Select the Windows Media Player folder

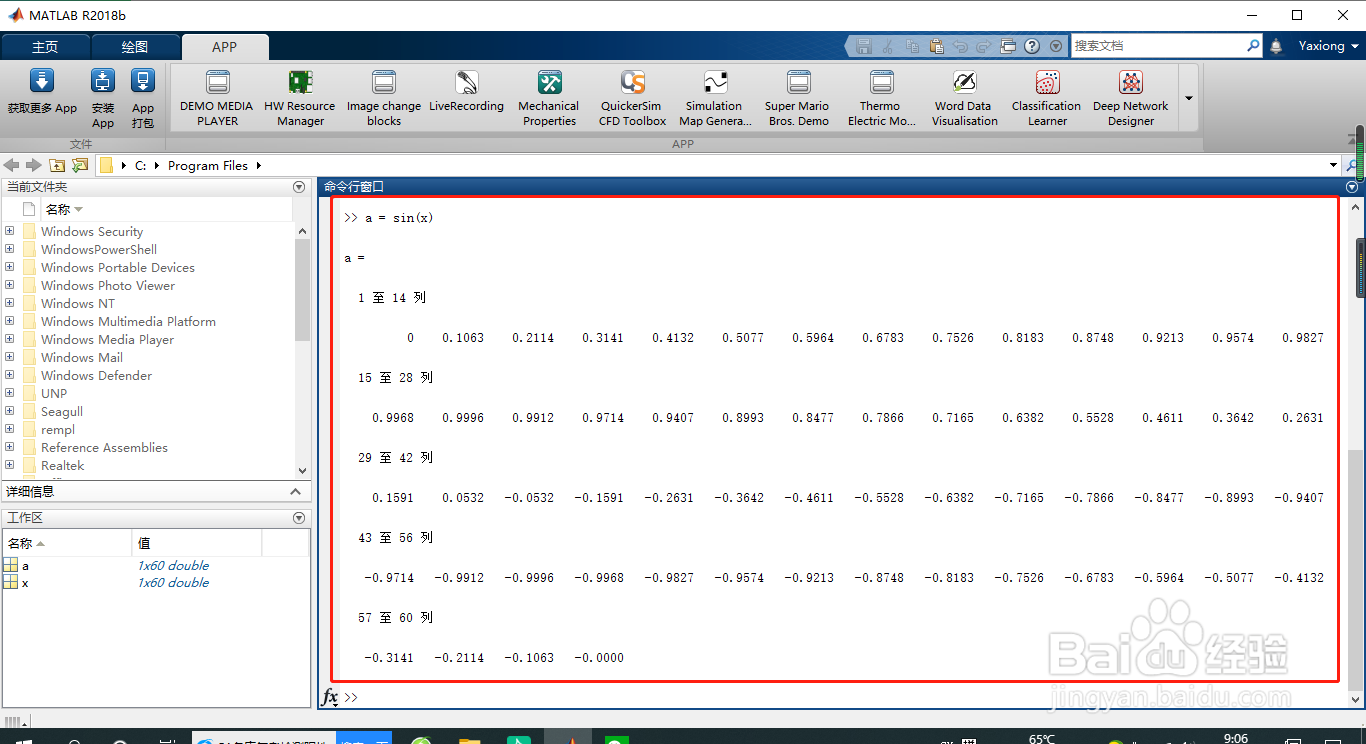(107, 339)
